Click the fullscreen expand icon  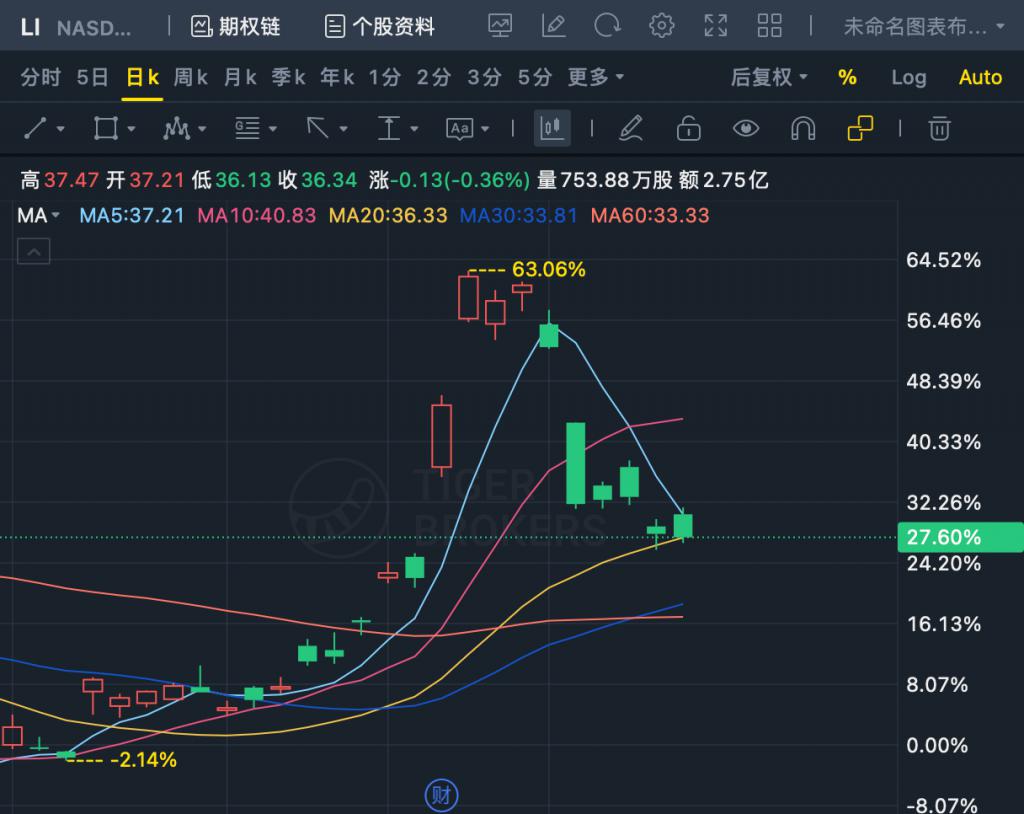click(x=715, y=26)
